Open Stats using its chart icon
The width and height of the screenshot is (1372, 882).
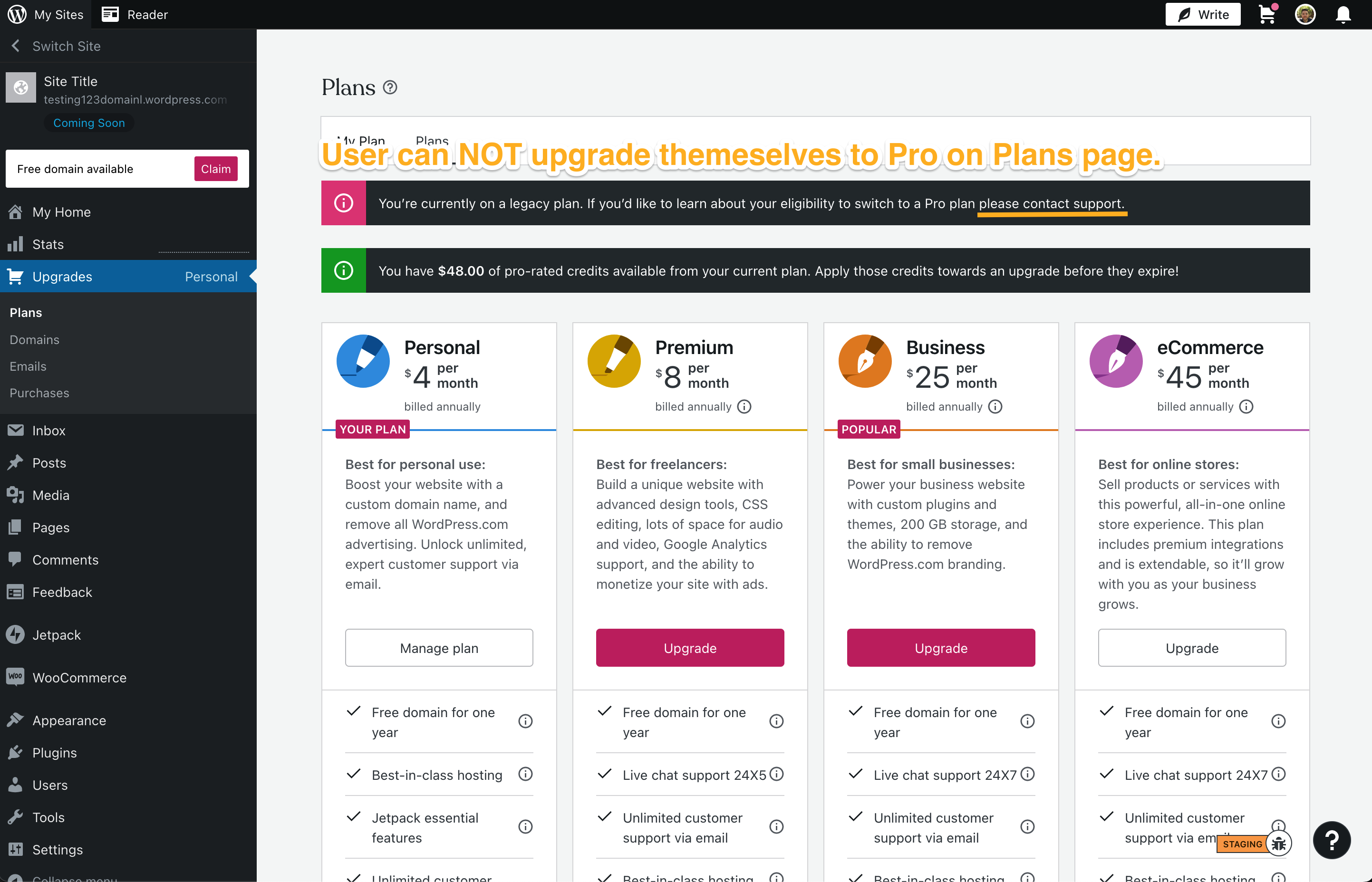point(16,244)
